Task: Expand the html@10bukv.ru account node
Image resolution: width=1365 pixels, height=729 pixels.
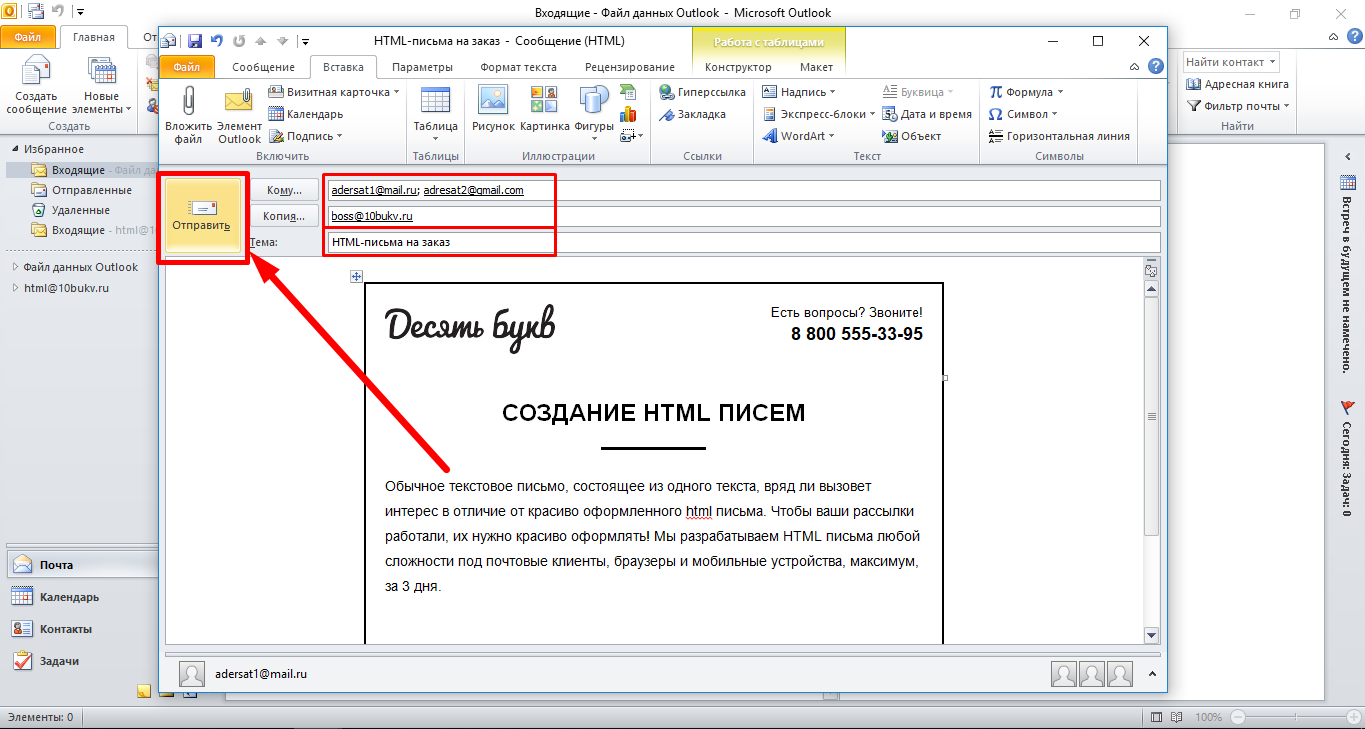Action: (x=15, y=288)
